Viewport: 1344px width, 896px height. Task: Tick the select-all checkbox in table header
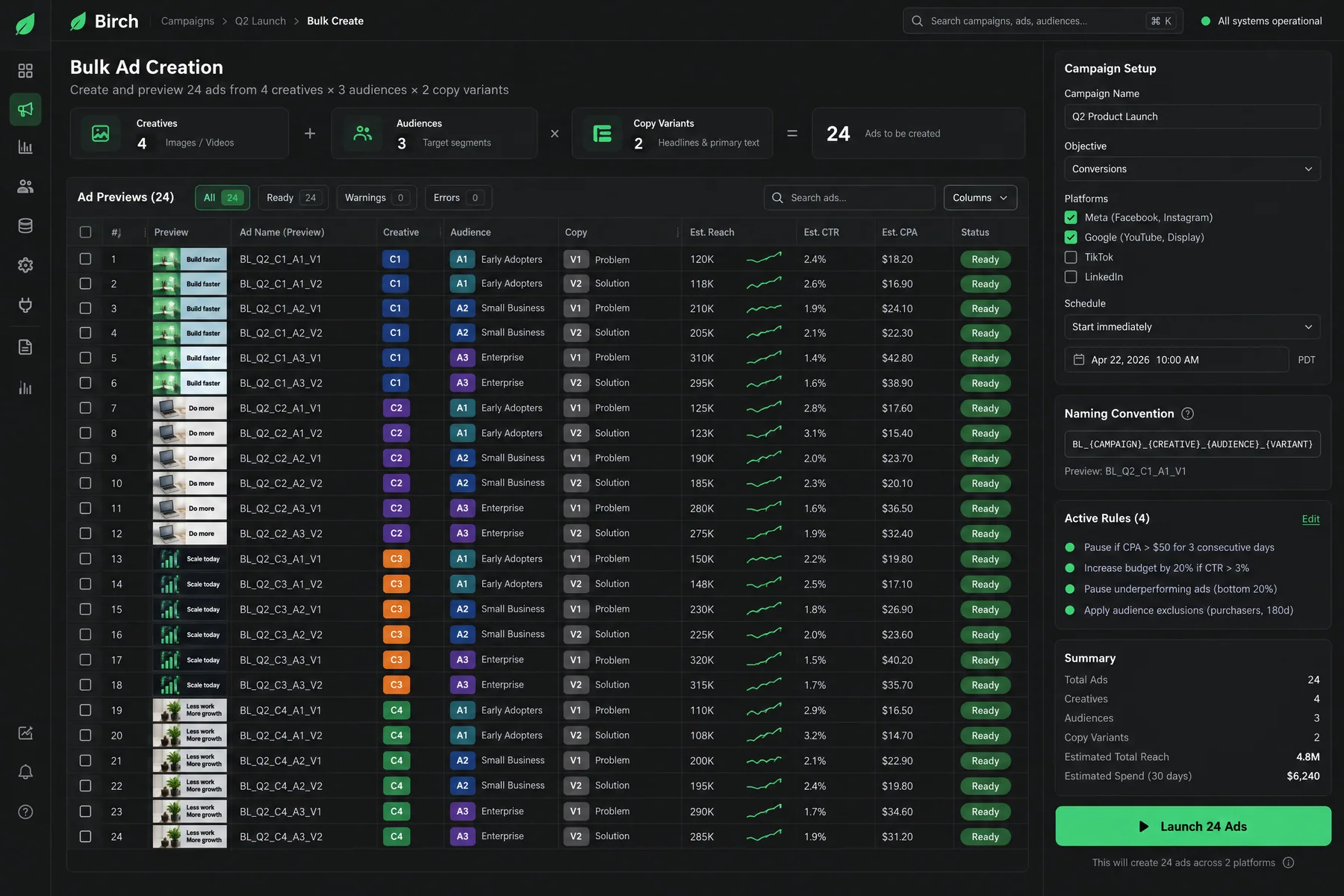point(86,232)
